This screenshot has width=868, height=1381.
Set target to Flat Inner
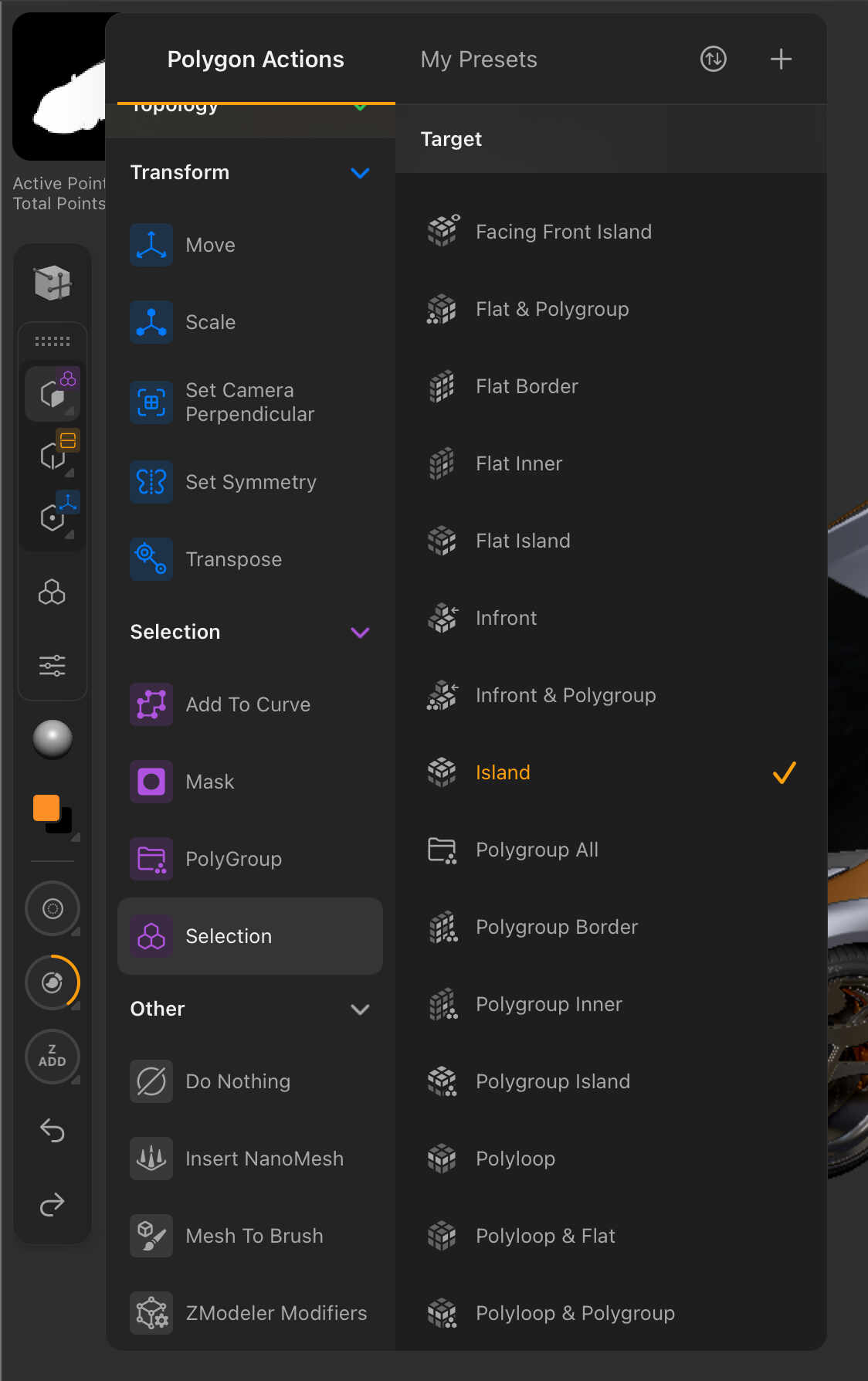611,463
